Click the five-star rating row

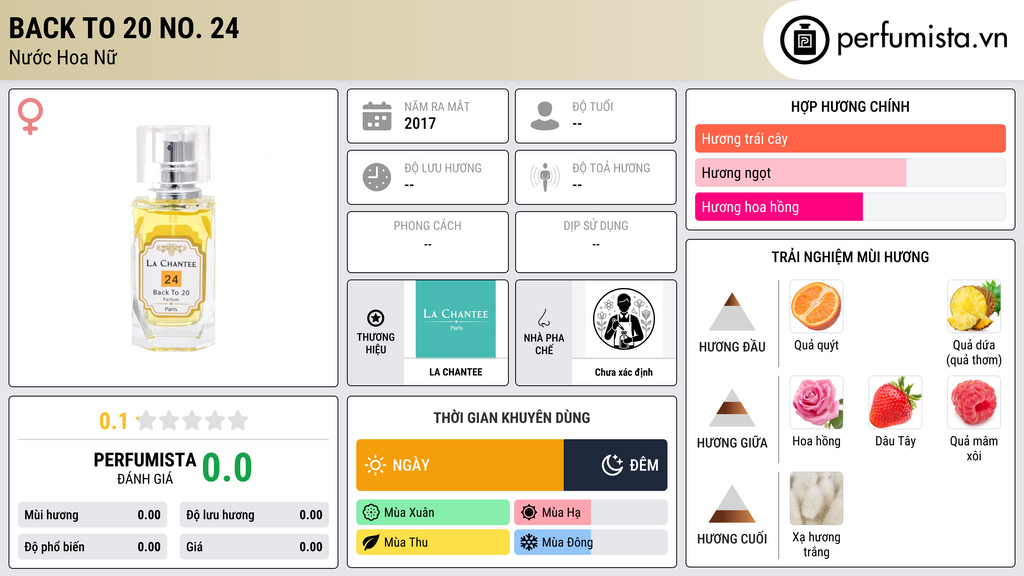pyautogui.click(x=192, y=420)
